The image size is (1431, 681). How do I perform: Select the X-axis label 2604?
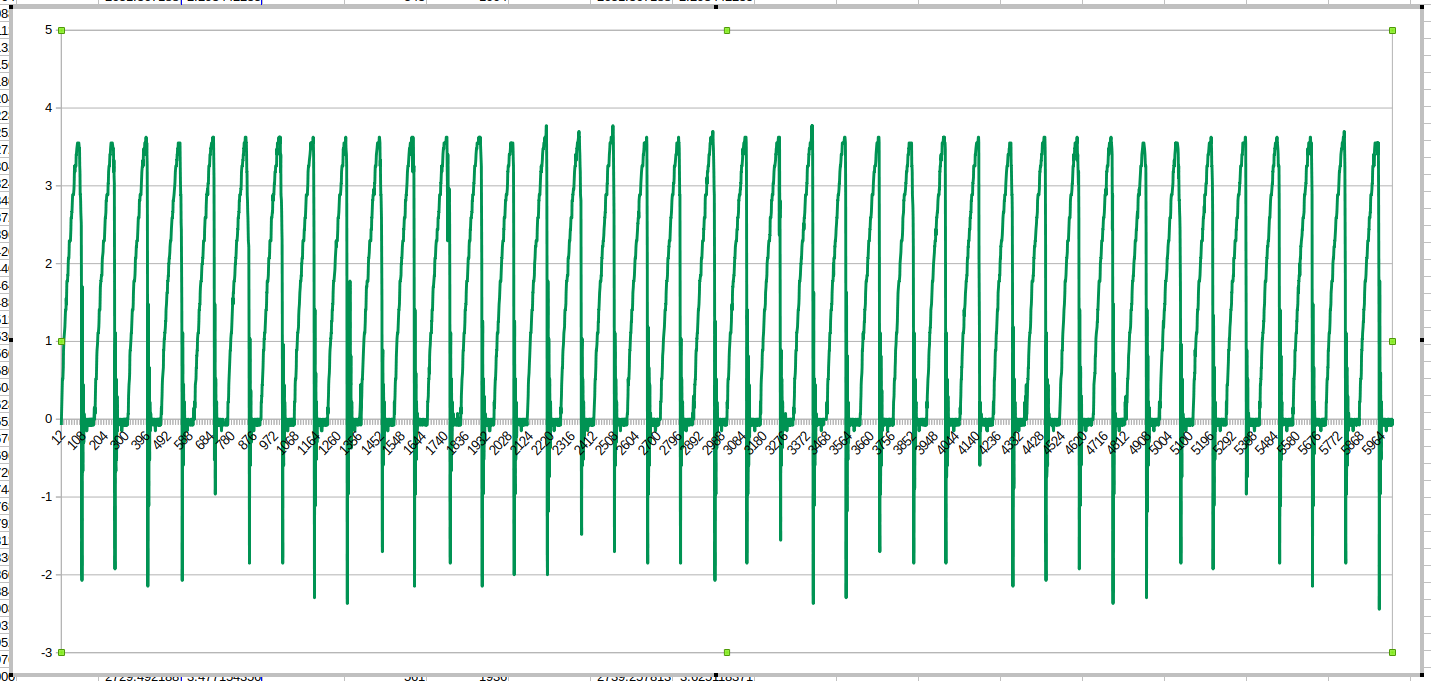(x=627, y=443)
